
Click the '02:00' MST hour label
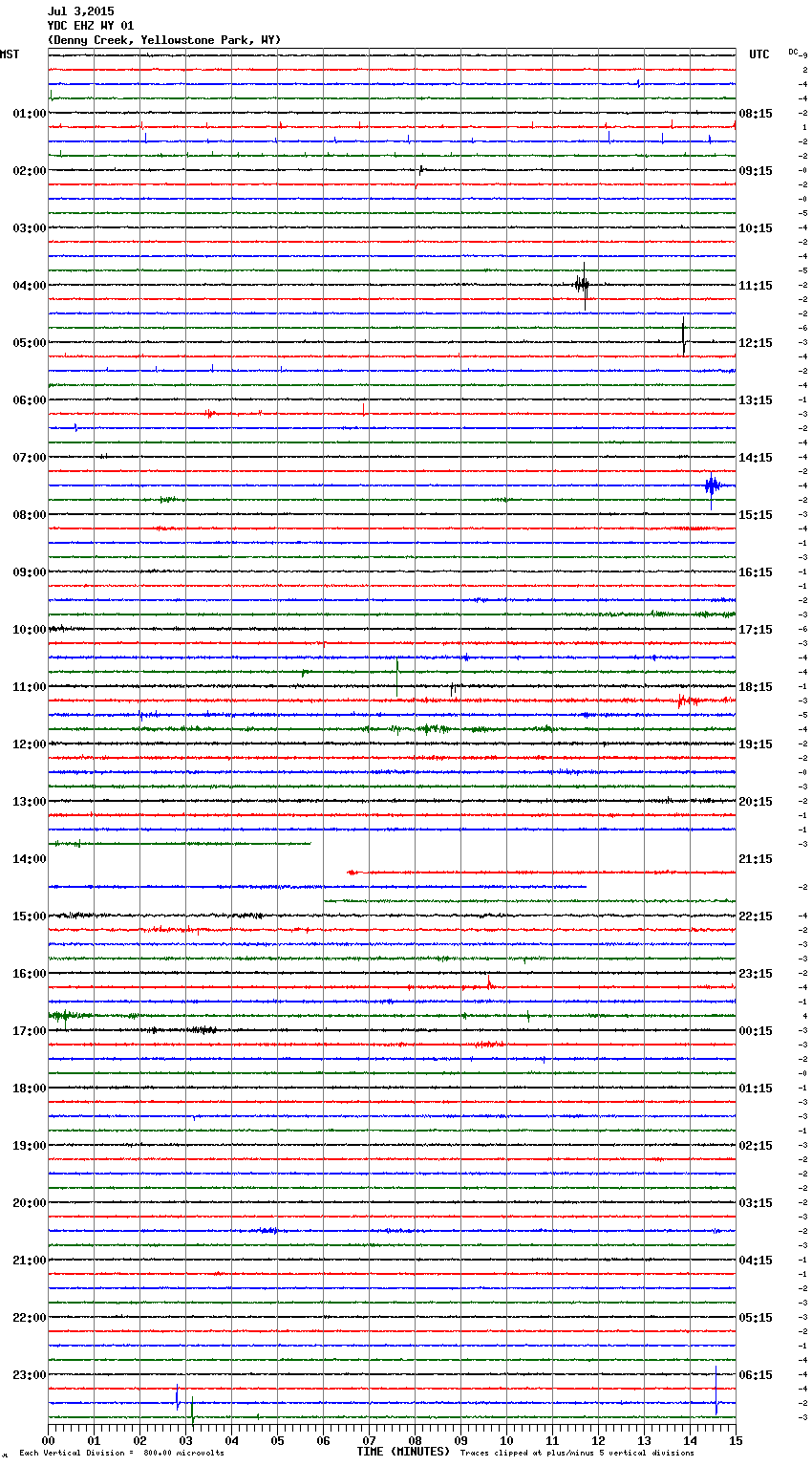(30, 171)
